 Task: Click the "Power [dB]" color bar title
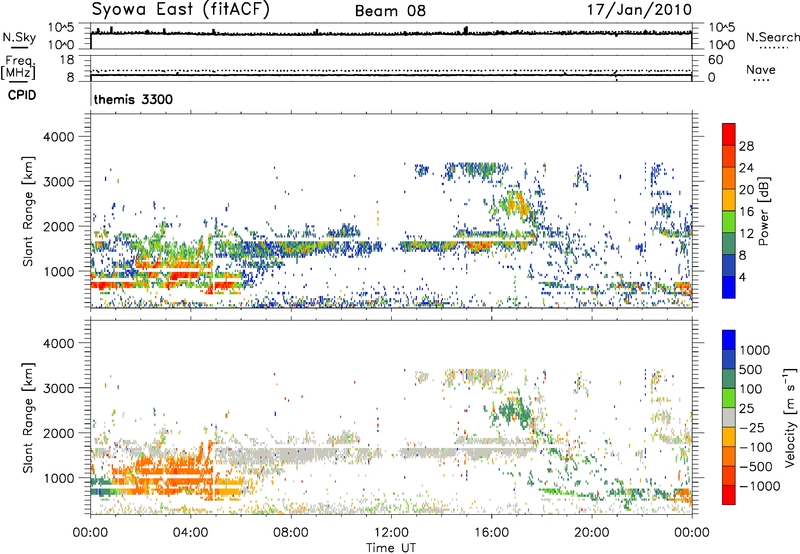point(763,211)
